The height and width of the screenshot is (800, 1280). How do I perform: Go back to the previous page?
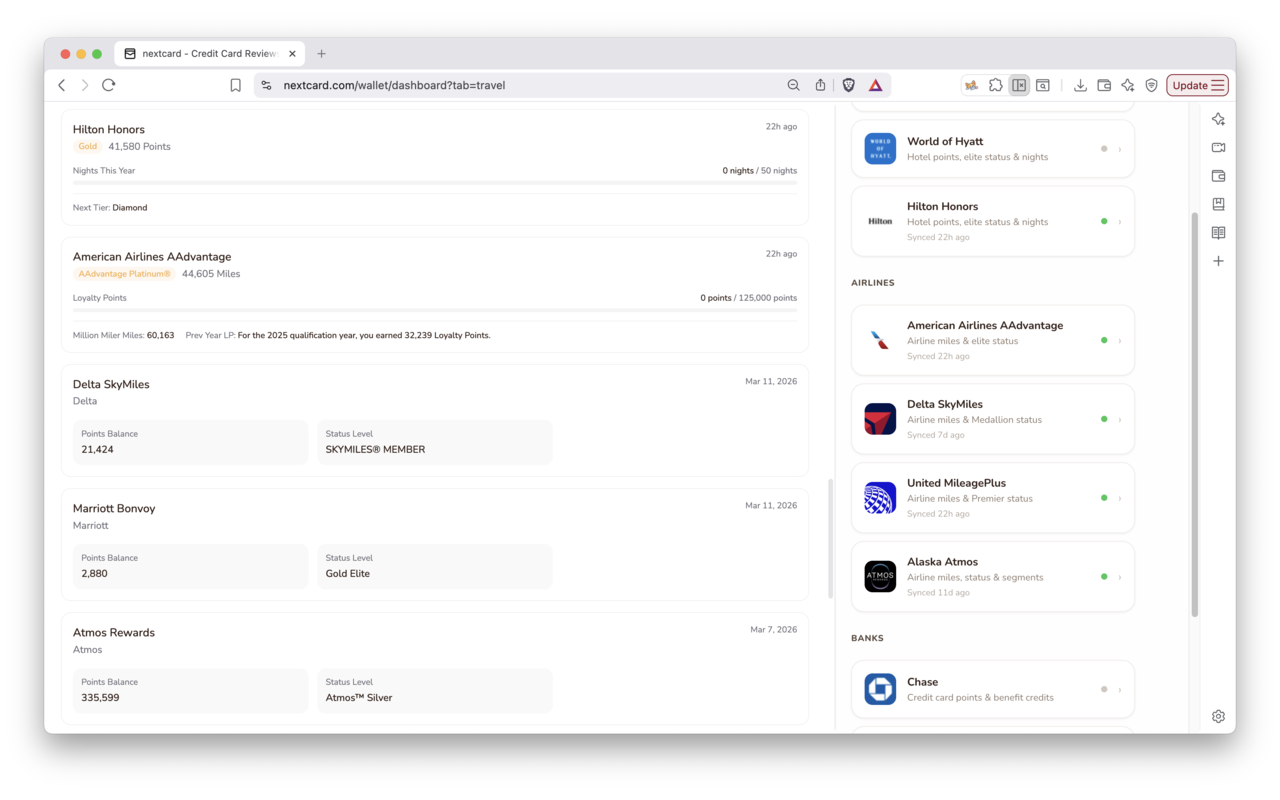[62, 85]
